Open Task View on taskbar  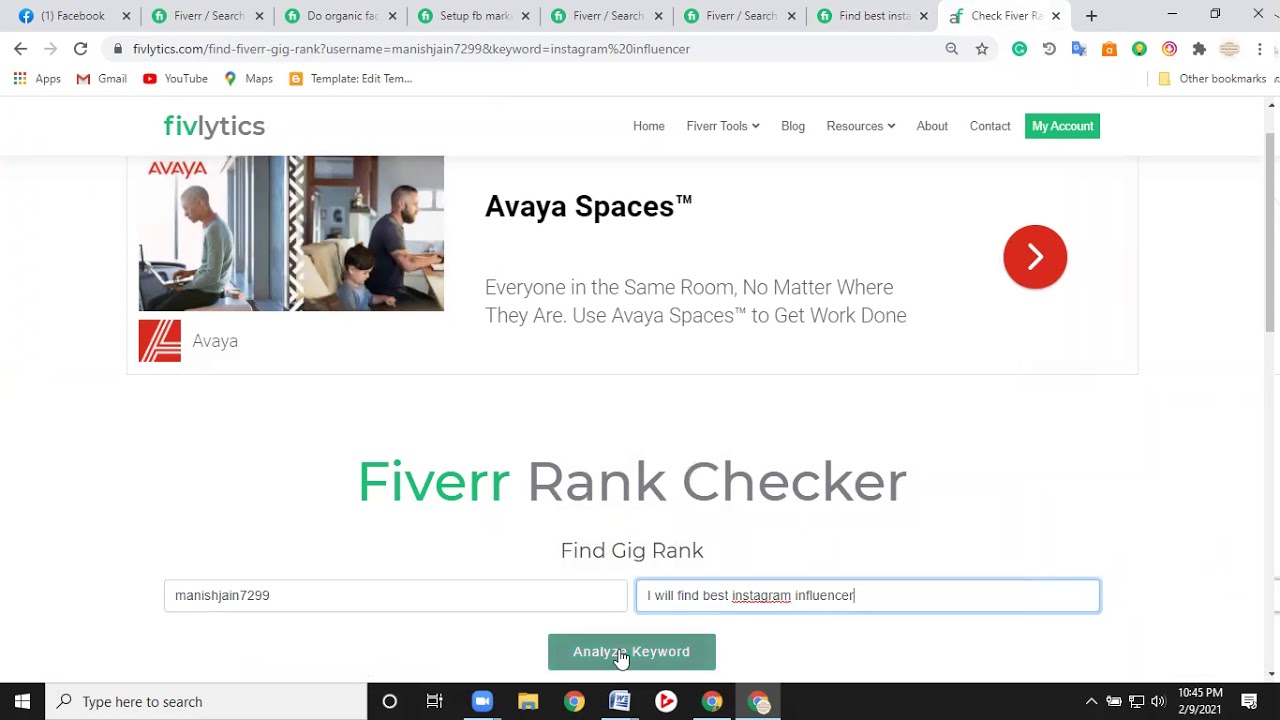pyautogui.click(x=435, y=702)
